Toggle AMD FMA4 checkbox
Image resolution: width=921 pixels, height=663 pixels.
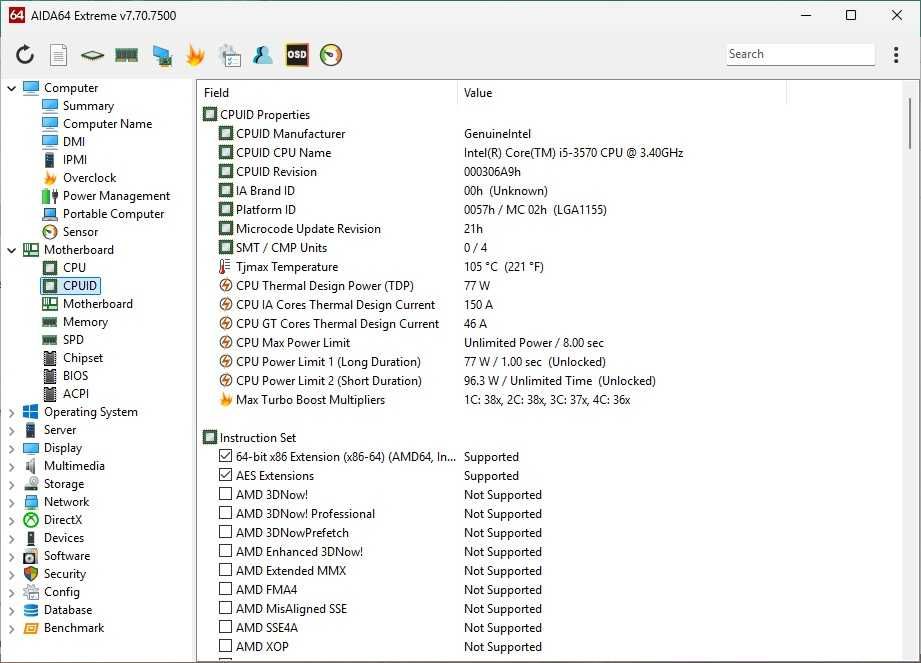point(225,588)
